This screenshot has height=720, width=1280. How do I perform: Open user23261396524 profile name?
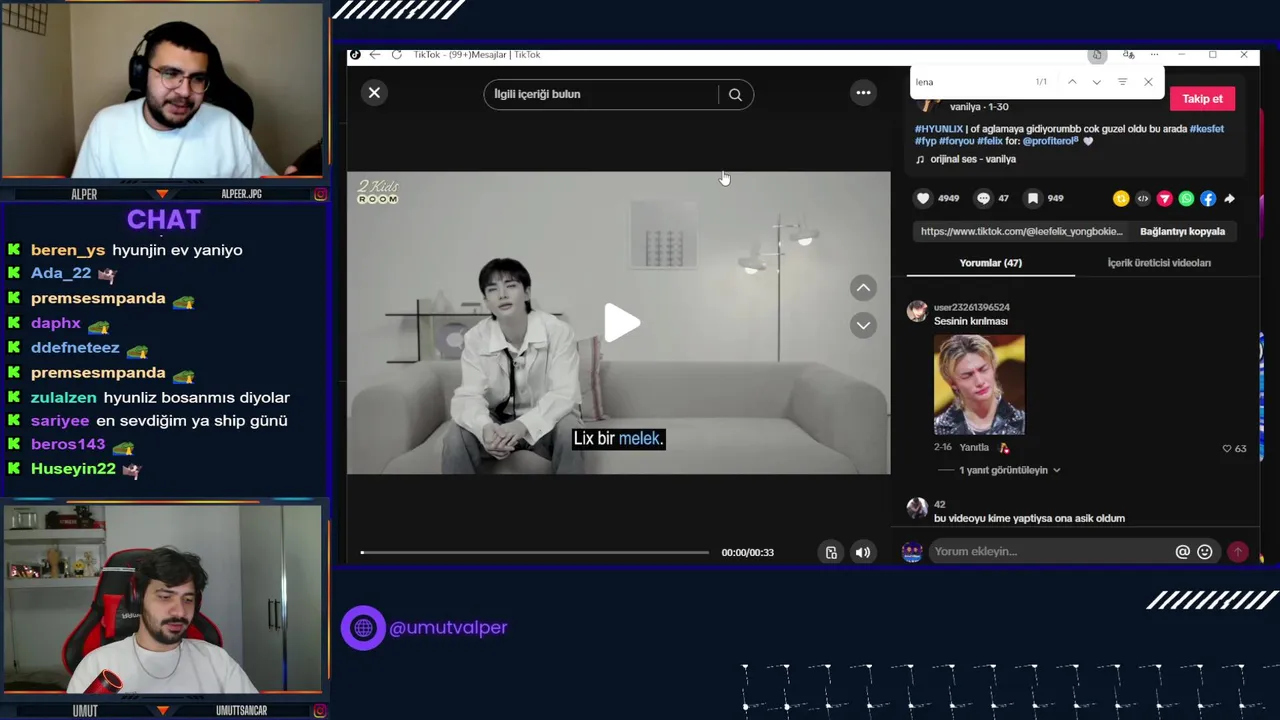(x=971, y=307)
